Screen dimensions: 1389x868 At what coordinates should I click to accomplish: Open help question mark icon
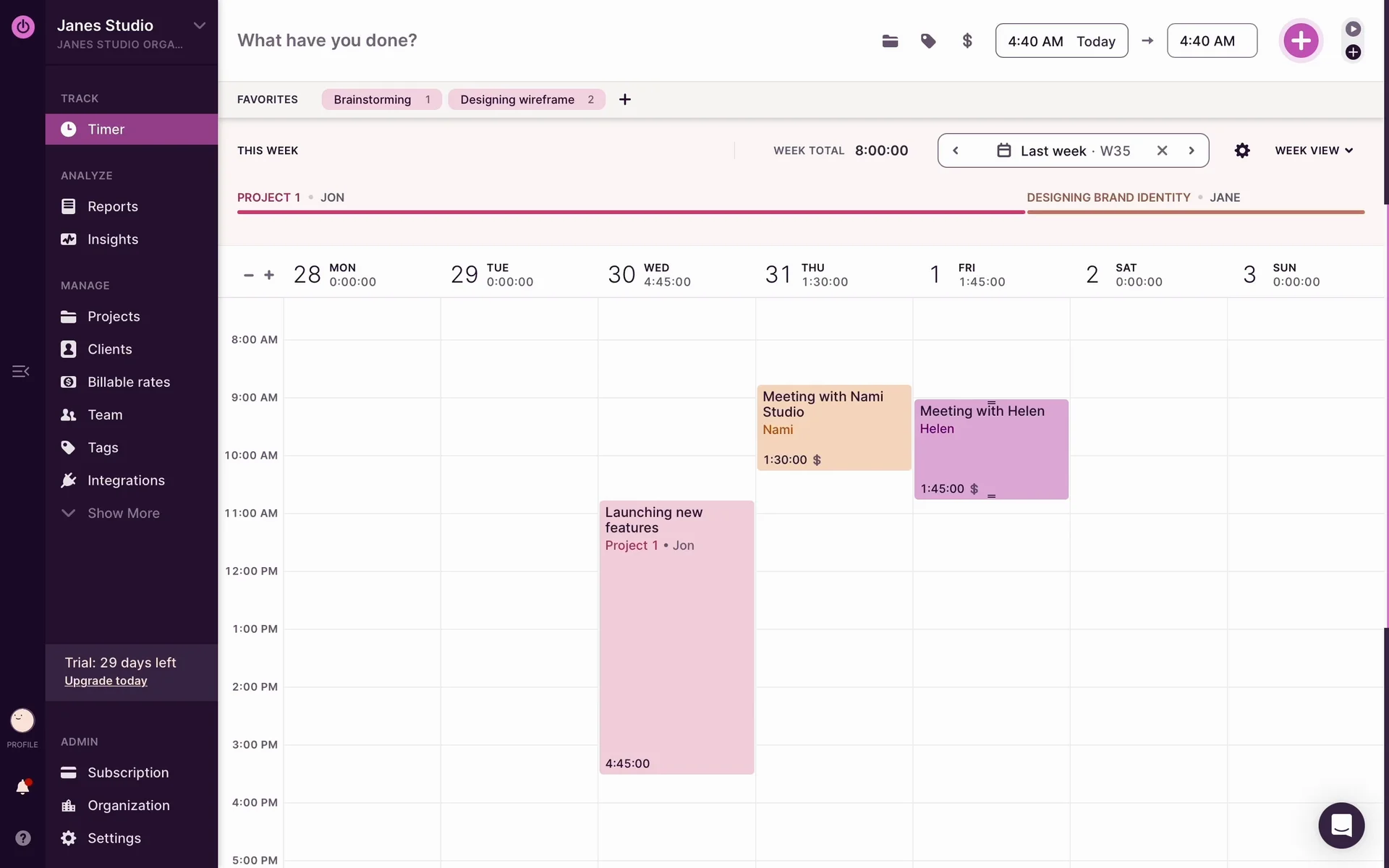coord(22,838)
